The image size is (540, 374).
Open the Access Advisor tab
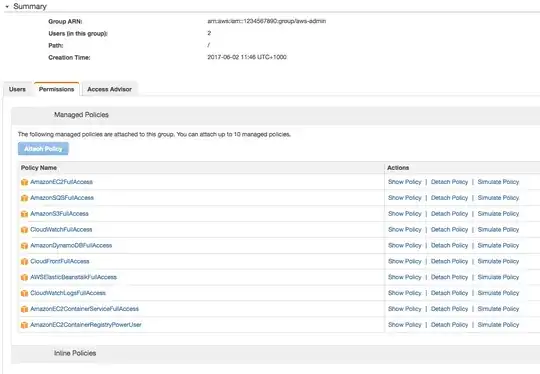(110, 89)
